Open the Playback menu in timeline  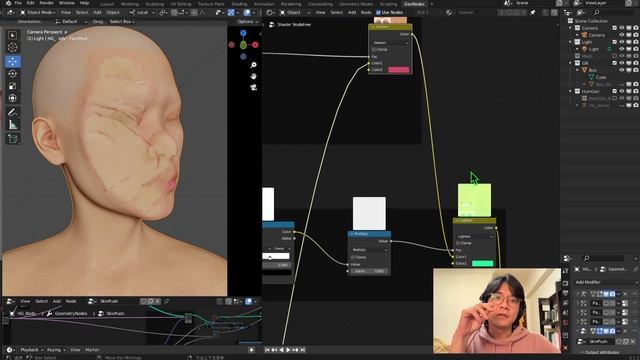point(31,350)
